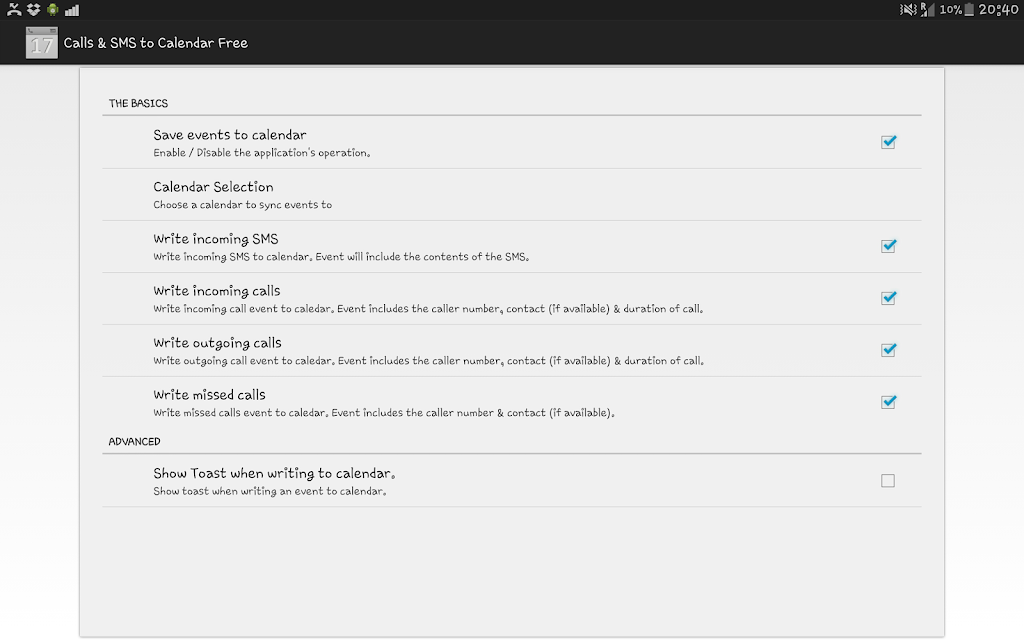Enable Show Toast when writing checkbox
1024x640 pixels.
click(888, 481)
